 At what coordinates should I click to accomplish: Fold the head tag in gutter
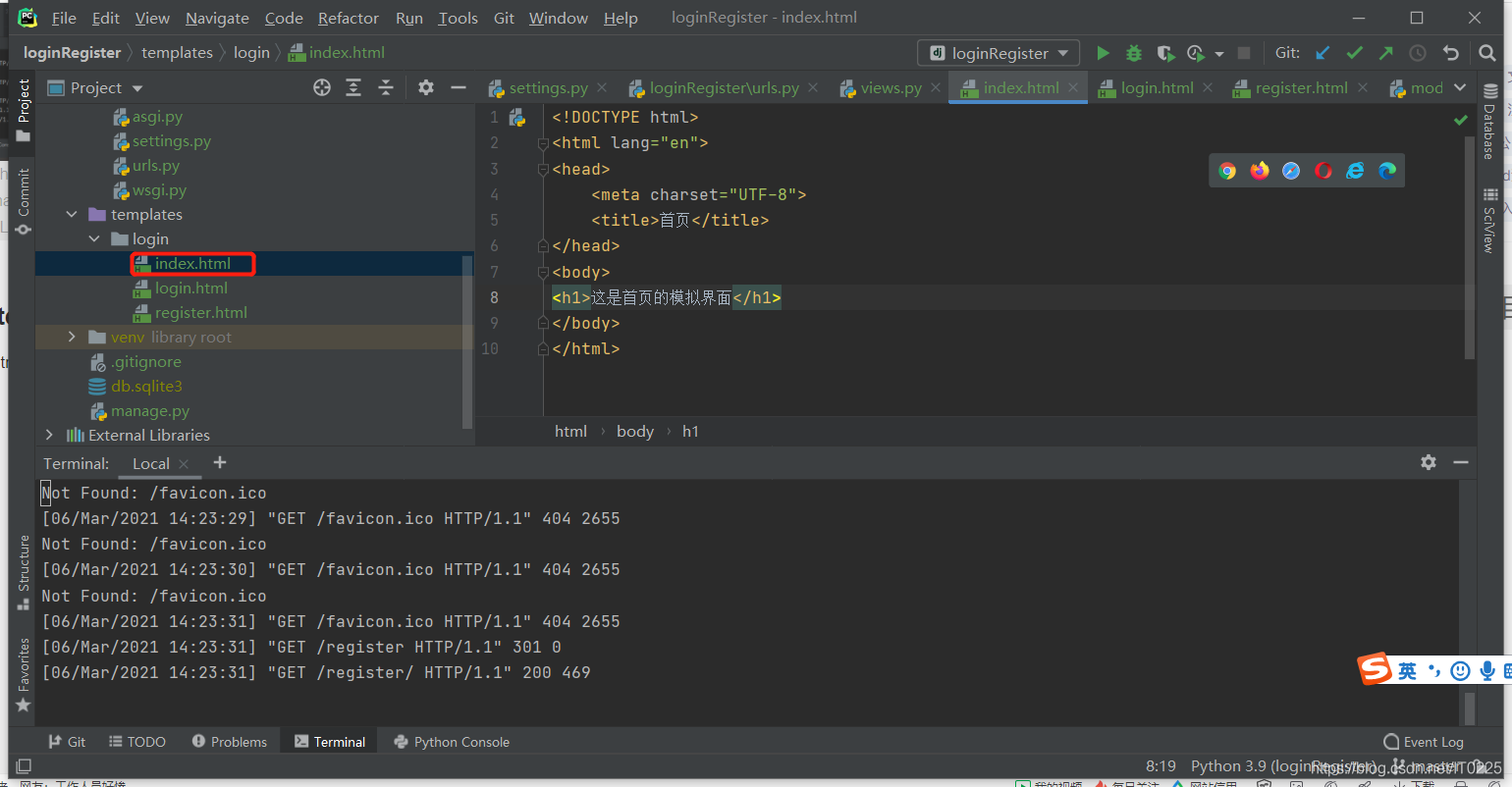[543, 169]
